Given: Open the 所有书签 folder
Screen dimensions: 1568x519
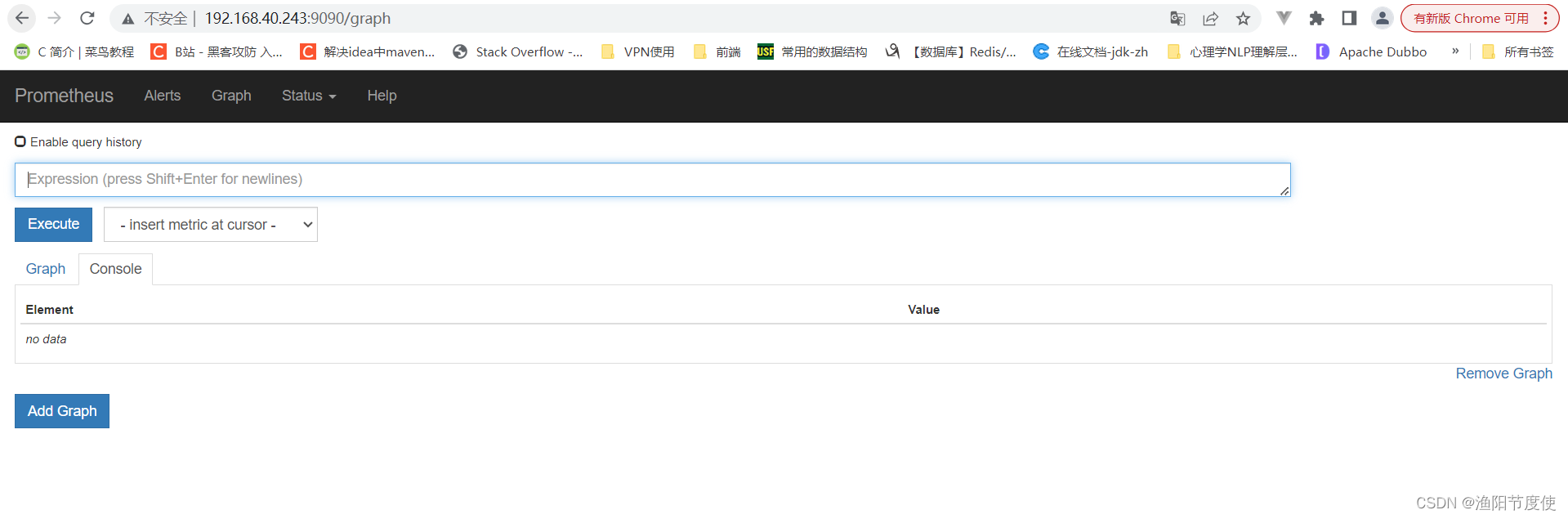Looking at the screenshot, I should [1518, 51].
